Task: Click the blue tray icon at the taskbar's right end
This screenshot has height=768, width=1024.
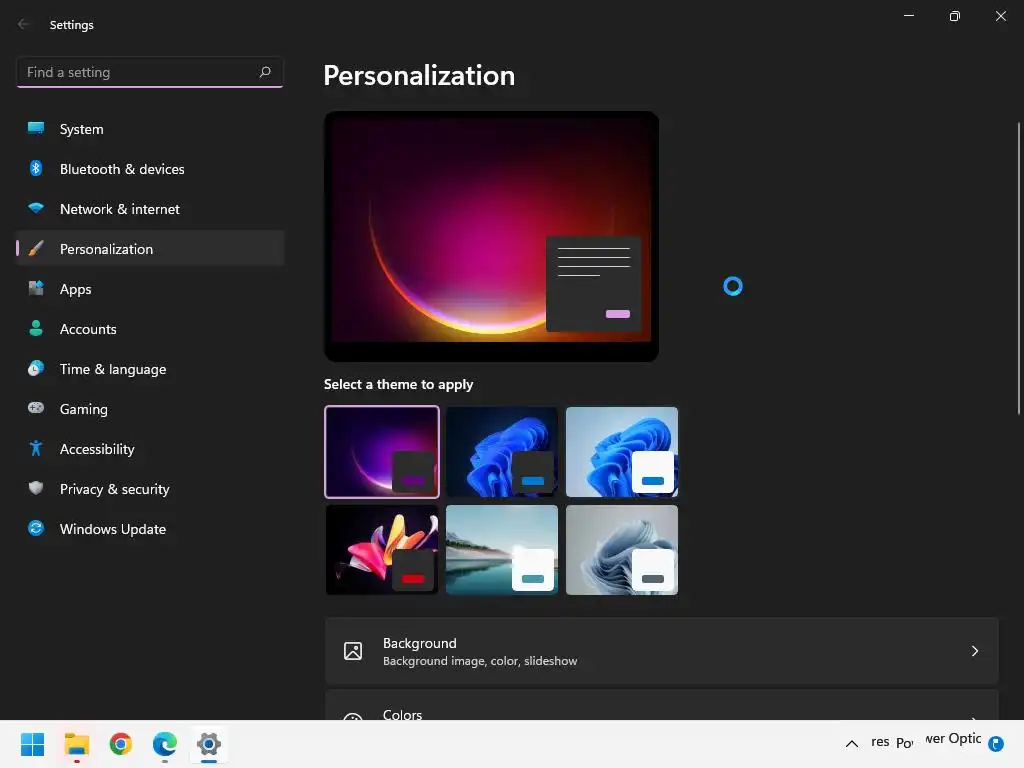Action: (x=996, y=743)
